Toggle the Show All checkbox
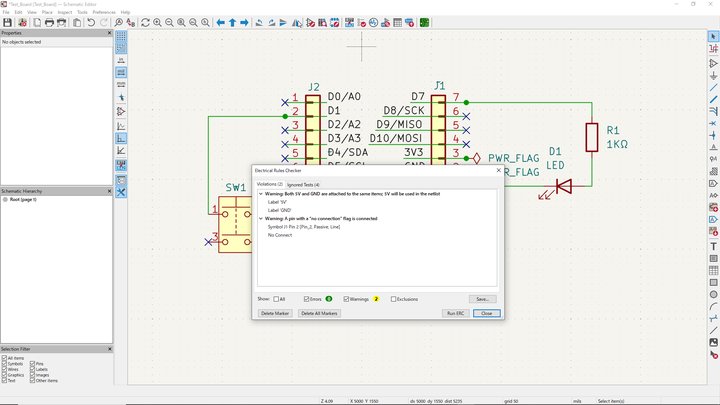 coord(276,299)
